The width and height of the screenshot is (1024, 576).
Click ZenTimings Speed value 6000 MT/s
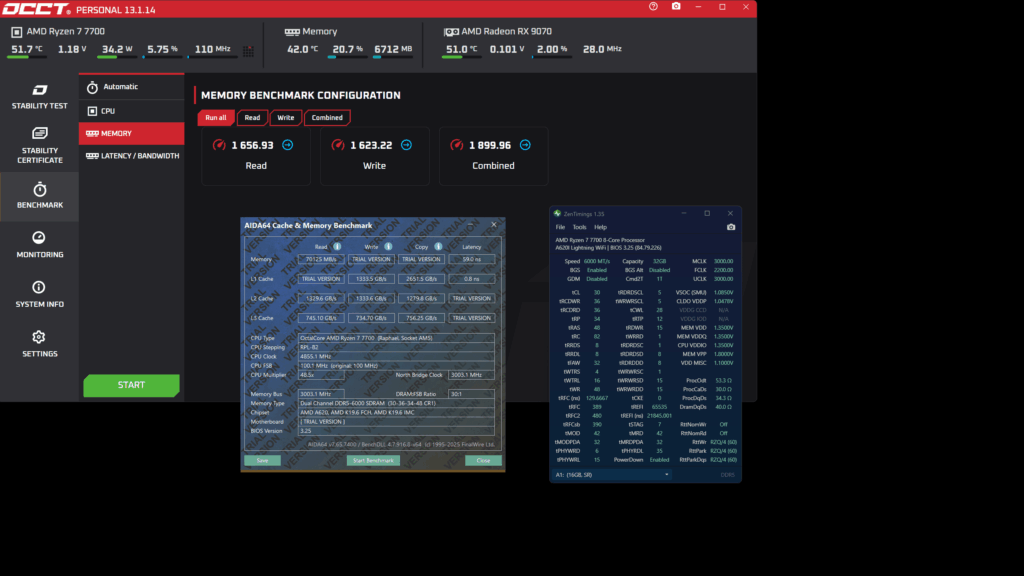596,261
